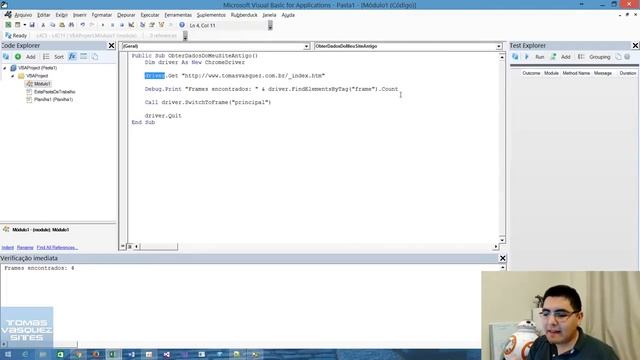640x360 pixels.
Task: Click the Paste icon in the toolbar
Action: pyautogui.click(x=62, y=25)
